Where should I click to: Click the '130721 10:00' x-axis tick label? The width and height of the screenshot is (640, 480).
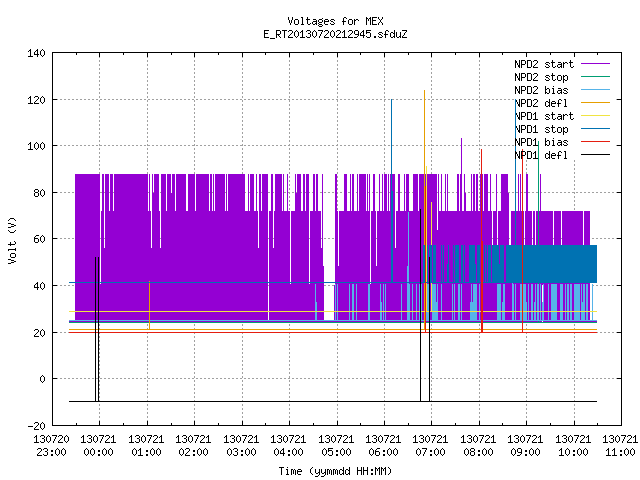(573, 446)
